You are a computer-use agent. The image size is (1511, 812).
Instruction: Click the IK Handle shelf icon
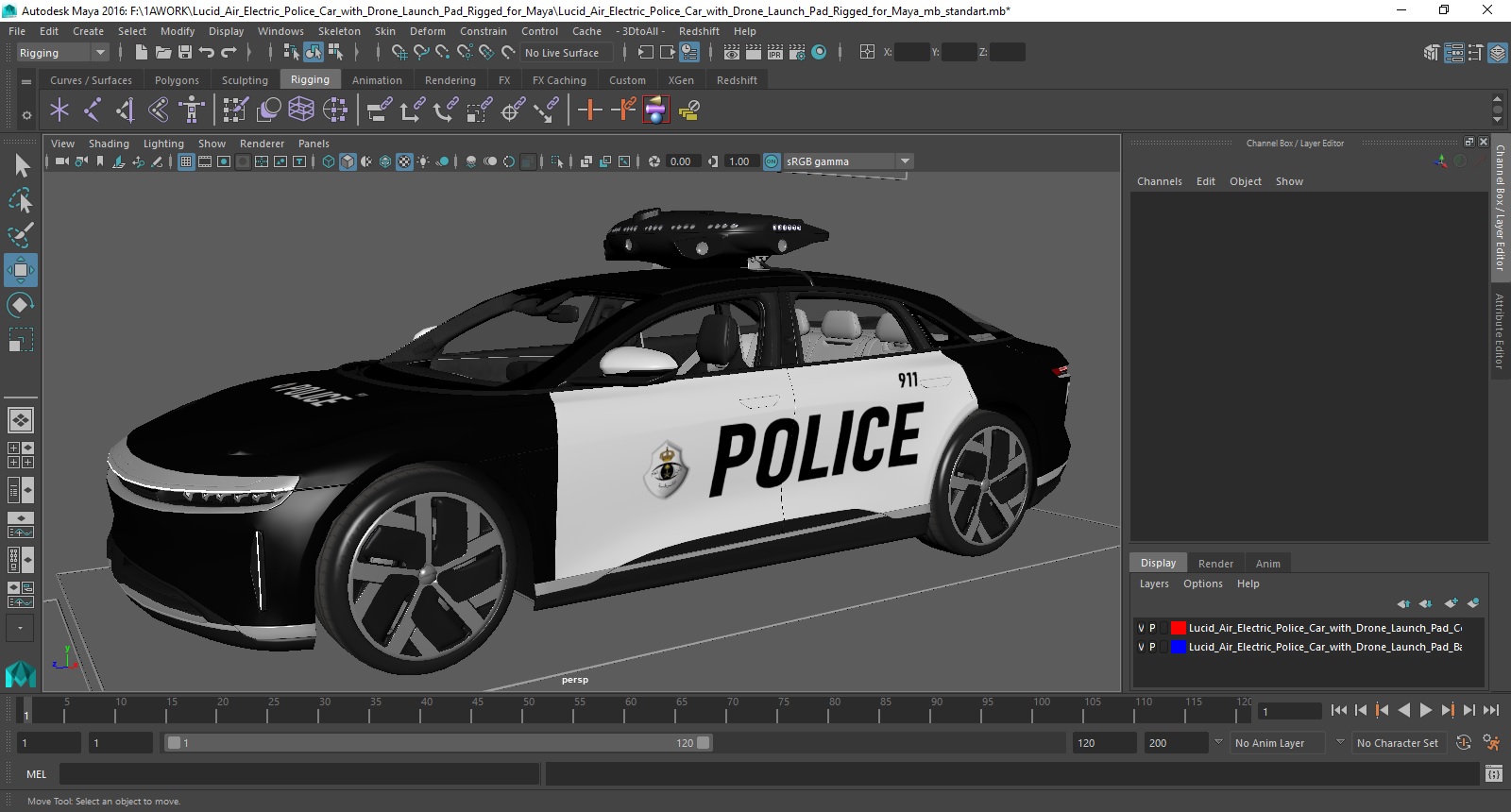(x=125, y=110)
